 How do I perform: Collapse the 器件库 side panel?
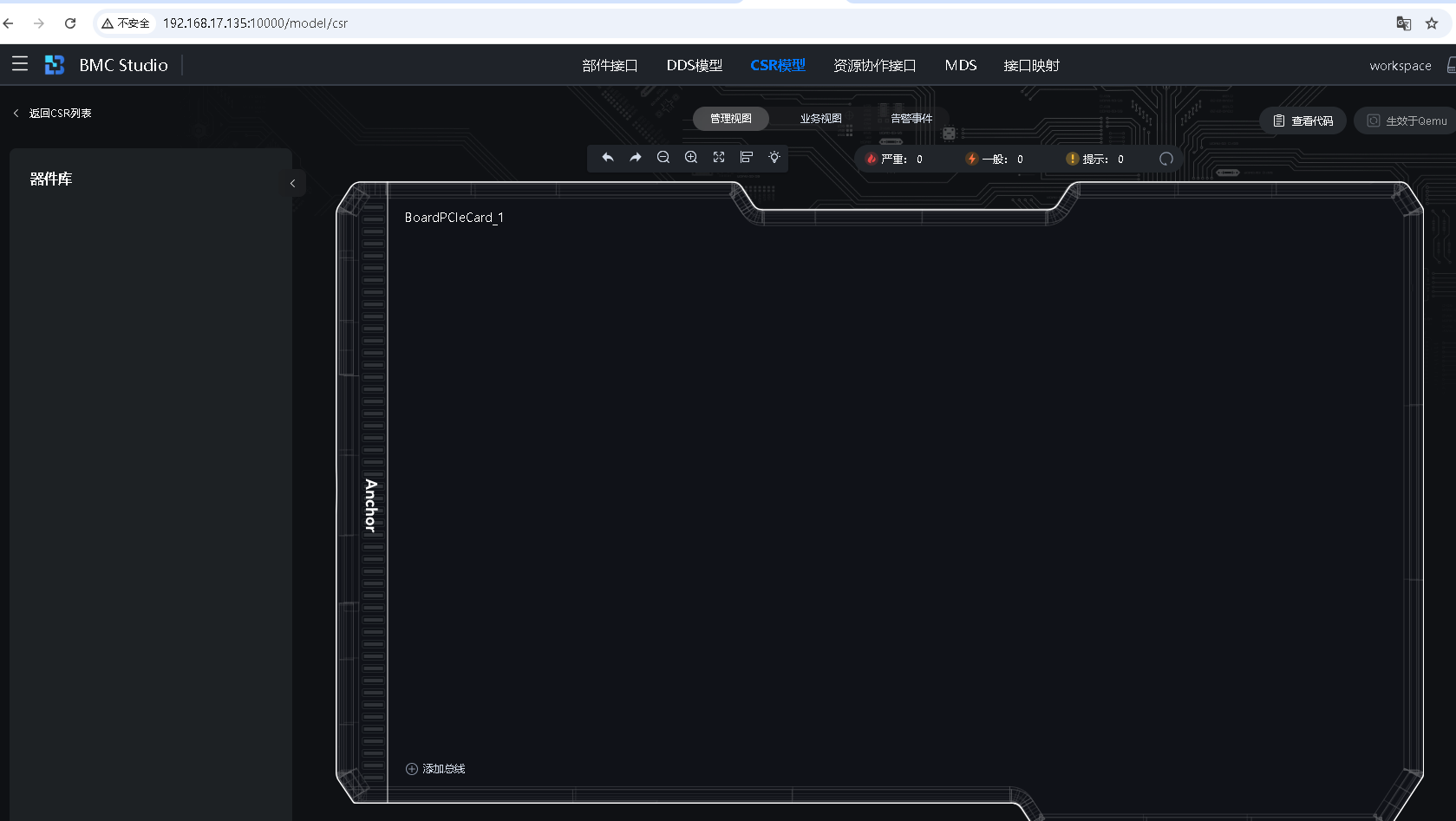(293, 183)
